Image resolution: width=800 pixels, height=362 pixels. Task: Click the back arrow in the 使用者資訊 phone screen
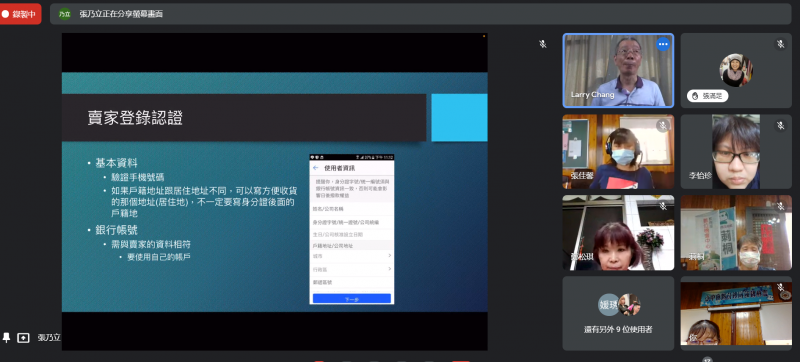point(315,168)
